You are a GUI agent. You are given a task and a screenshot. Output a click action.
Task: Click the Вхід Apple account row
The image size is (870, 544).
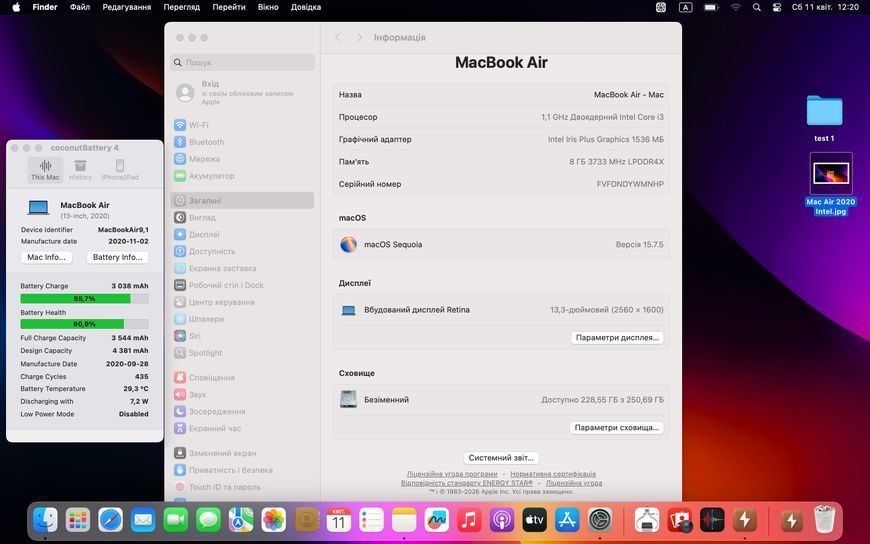tap(242, 92)
